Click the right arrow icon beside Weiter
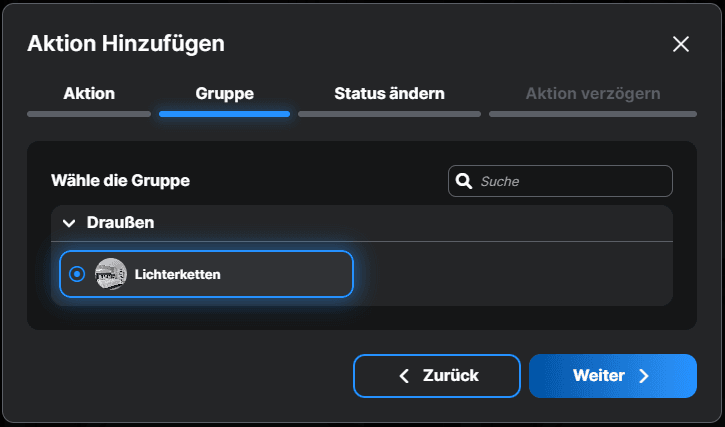Screen dimensions: 725x427 [x=644, y=376]
